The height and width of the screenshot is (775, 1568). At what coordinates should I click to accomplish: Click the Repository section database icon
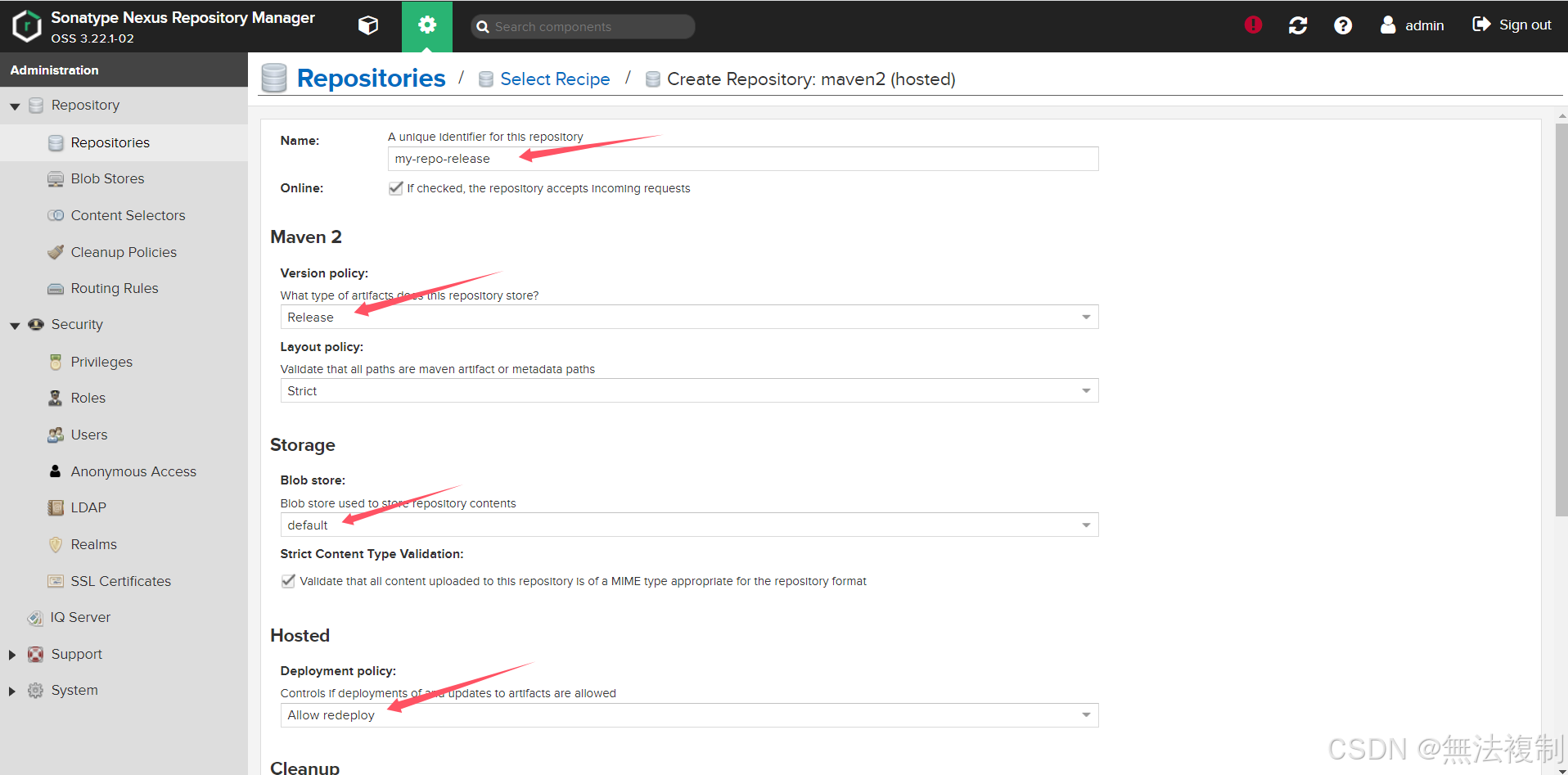click(36, 106)
